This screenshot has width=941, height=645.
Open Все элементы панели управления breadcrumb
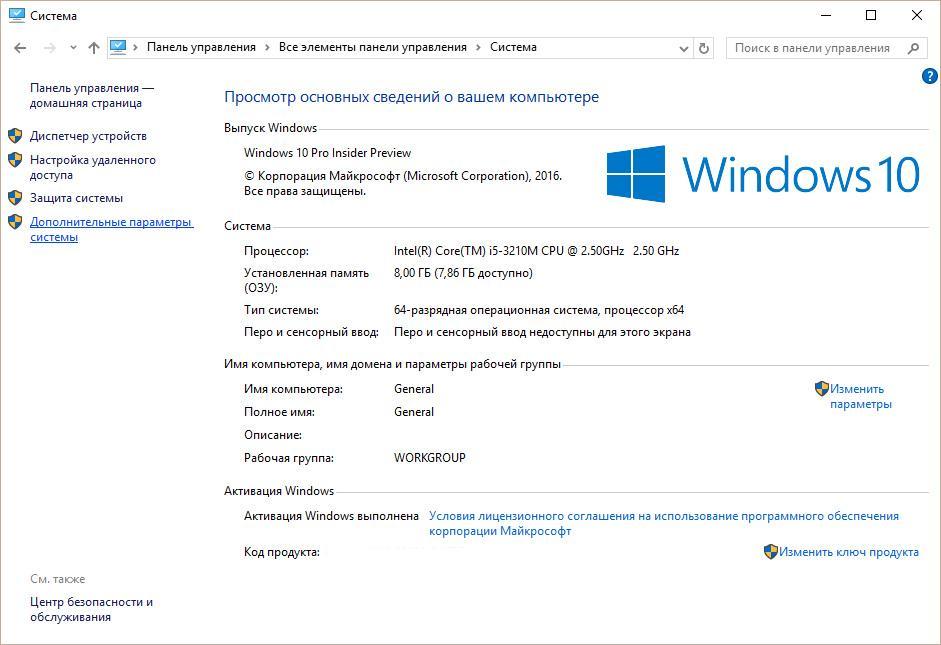[373, 47]
